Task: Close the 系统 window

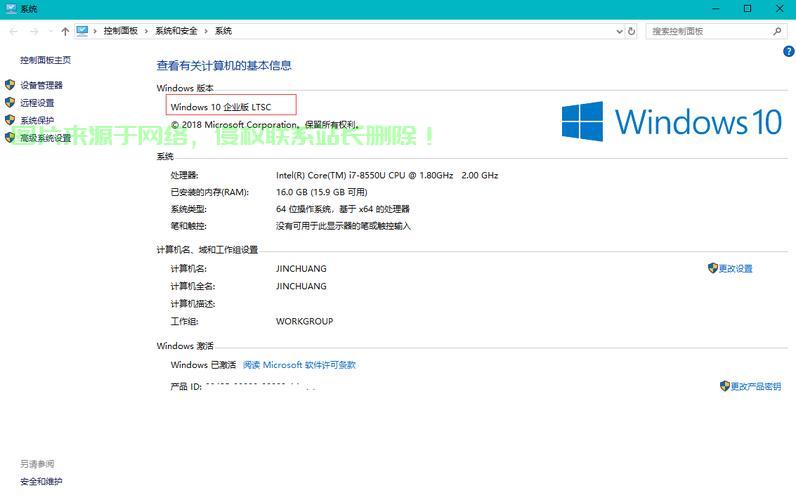Action: tap(780, 9)
